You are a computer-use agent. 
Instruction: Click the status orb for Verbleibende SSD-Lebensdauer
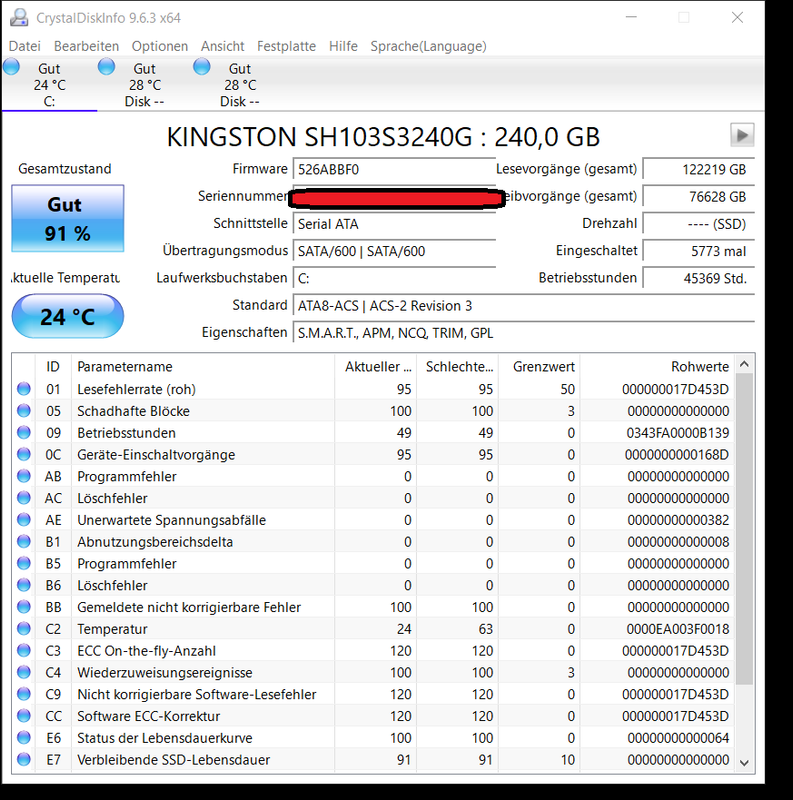[23, 759]
